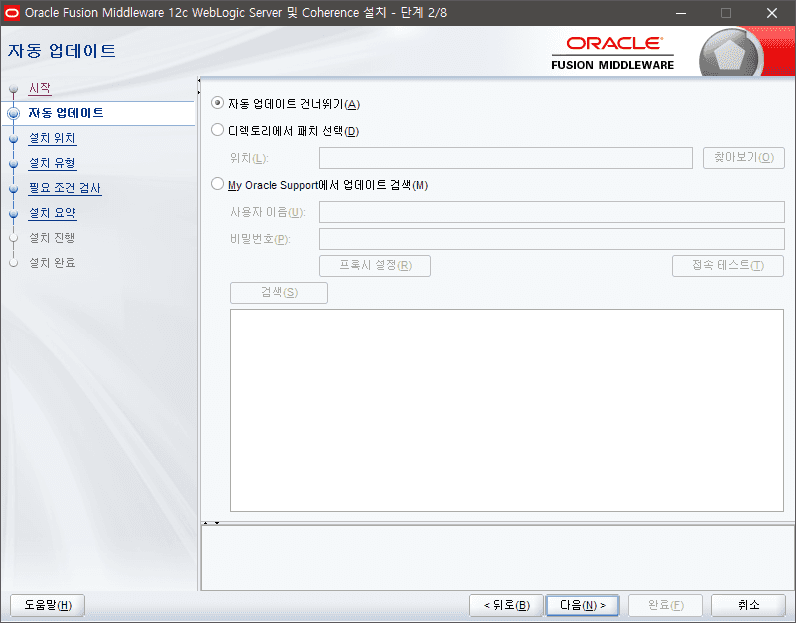
Task: Click the step bullet beside 설치 진행
Action: 14,238
